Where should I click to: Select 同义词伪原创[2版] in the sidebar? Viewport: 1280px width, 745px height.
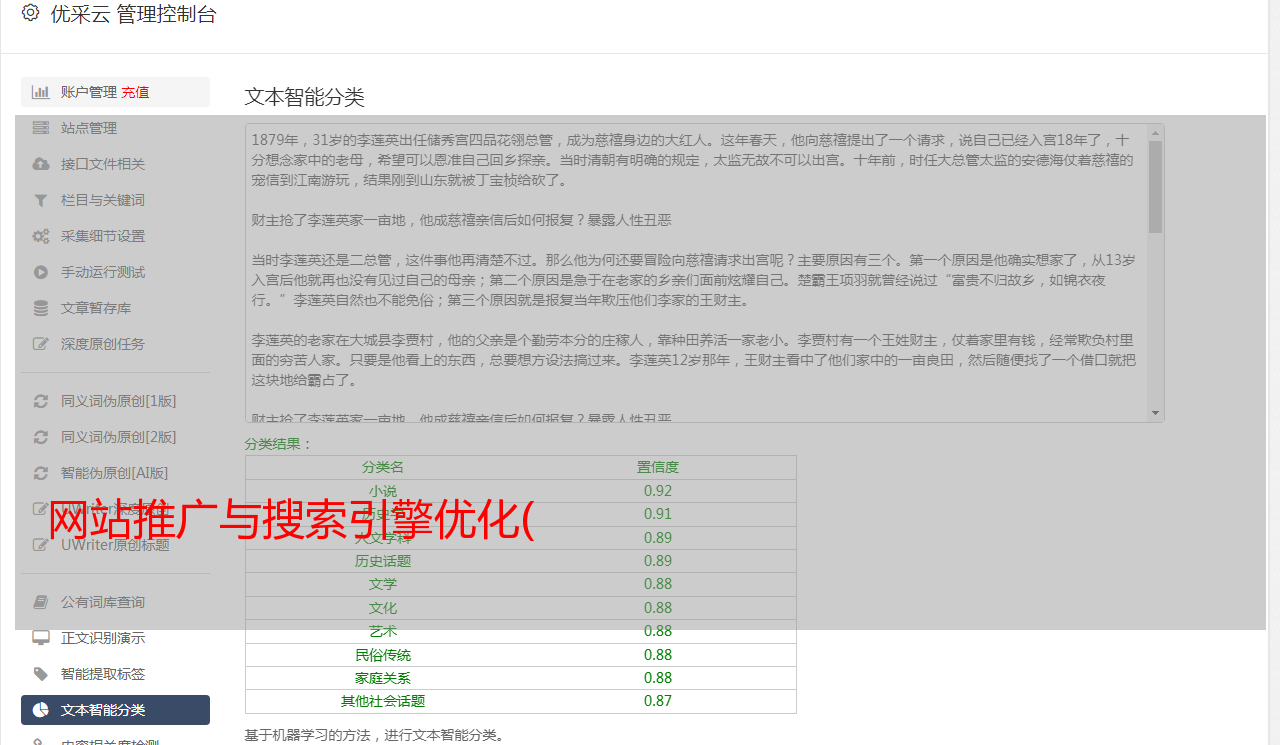[x=118, y=437]
